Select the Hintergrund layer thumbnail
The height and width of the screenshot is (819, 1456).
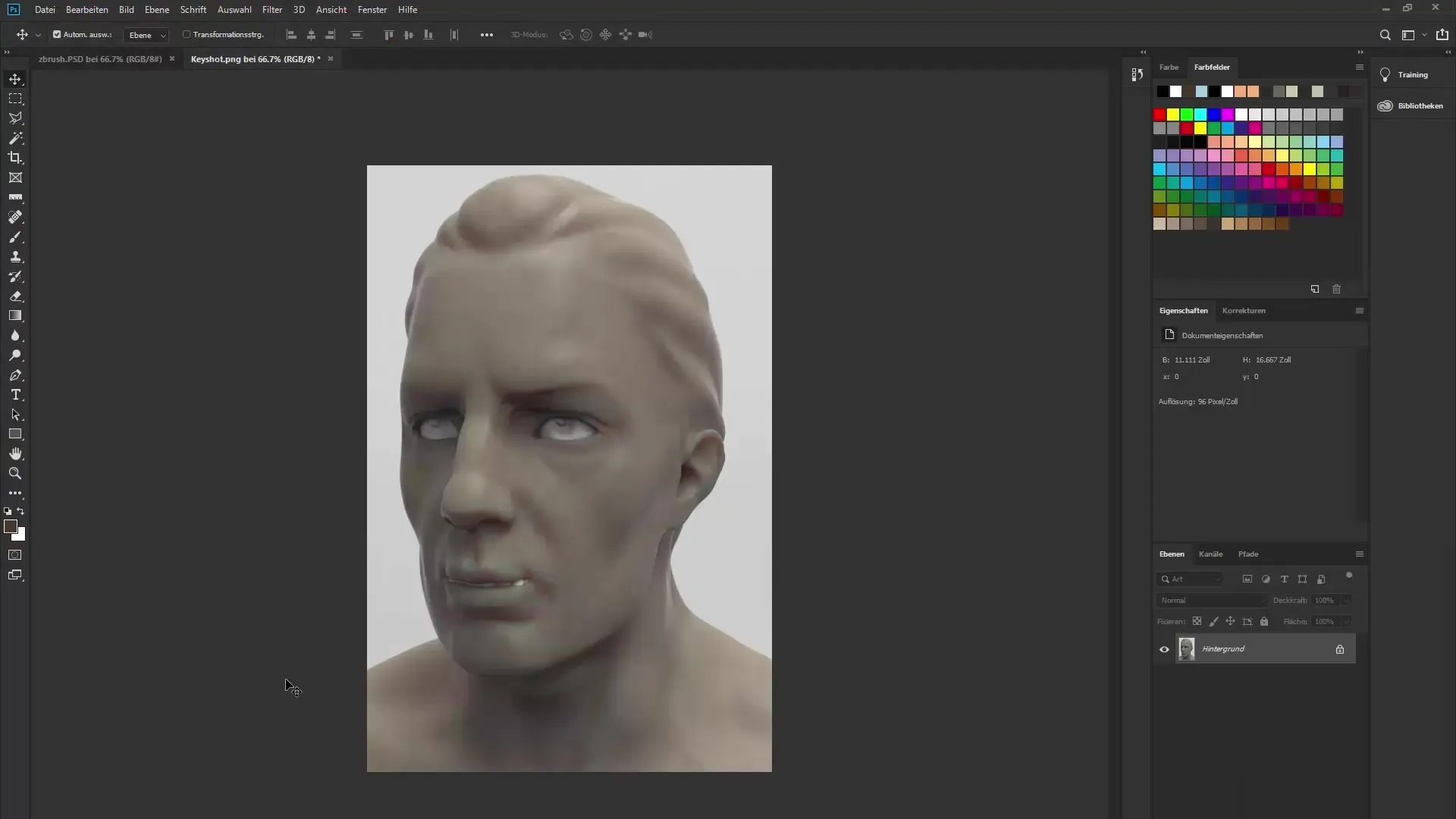coord(1187,649)
